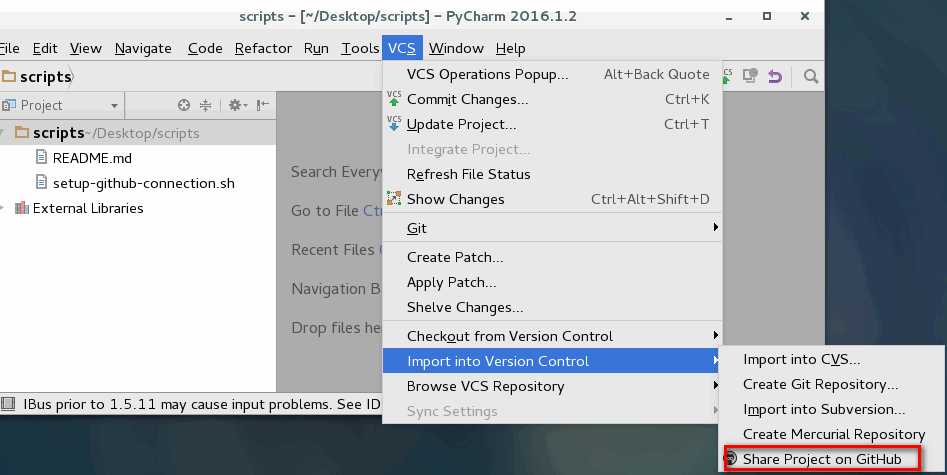Choose Import into Subversion... option
The image size is (947, 475).
831,409
